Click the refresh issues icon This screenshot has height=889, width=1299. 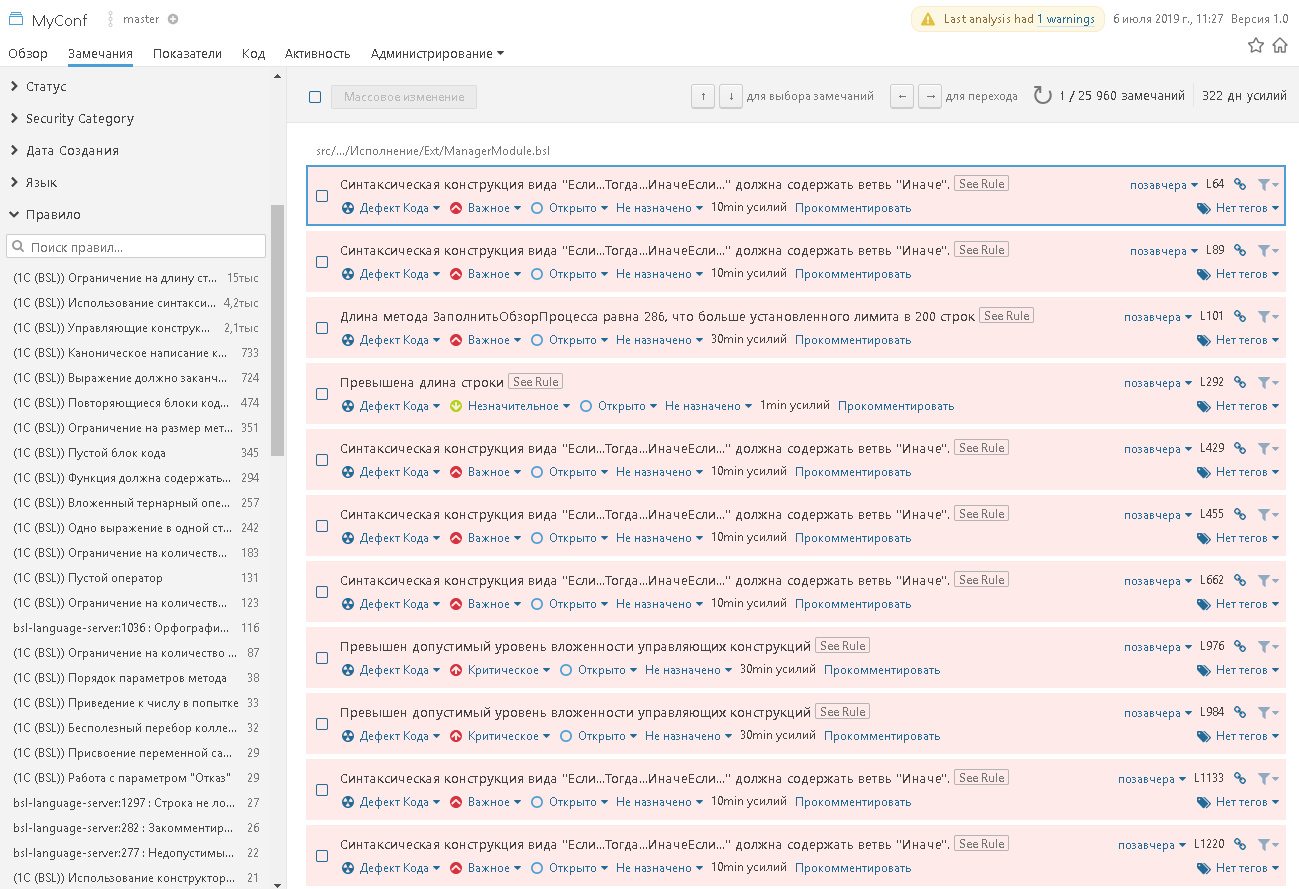[1042, 96]
